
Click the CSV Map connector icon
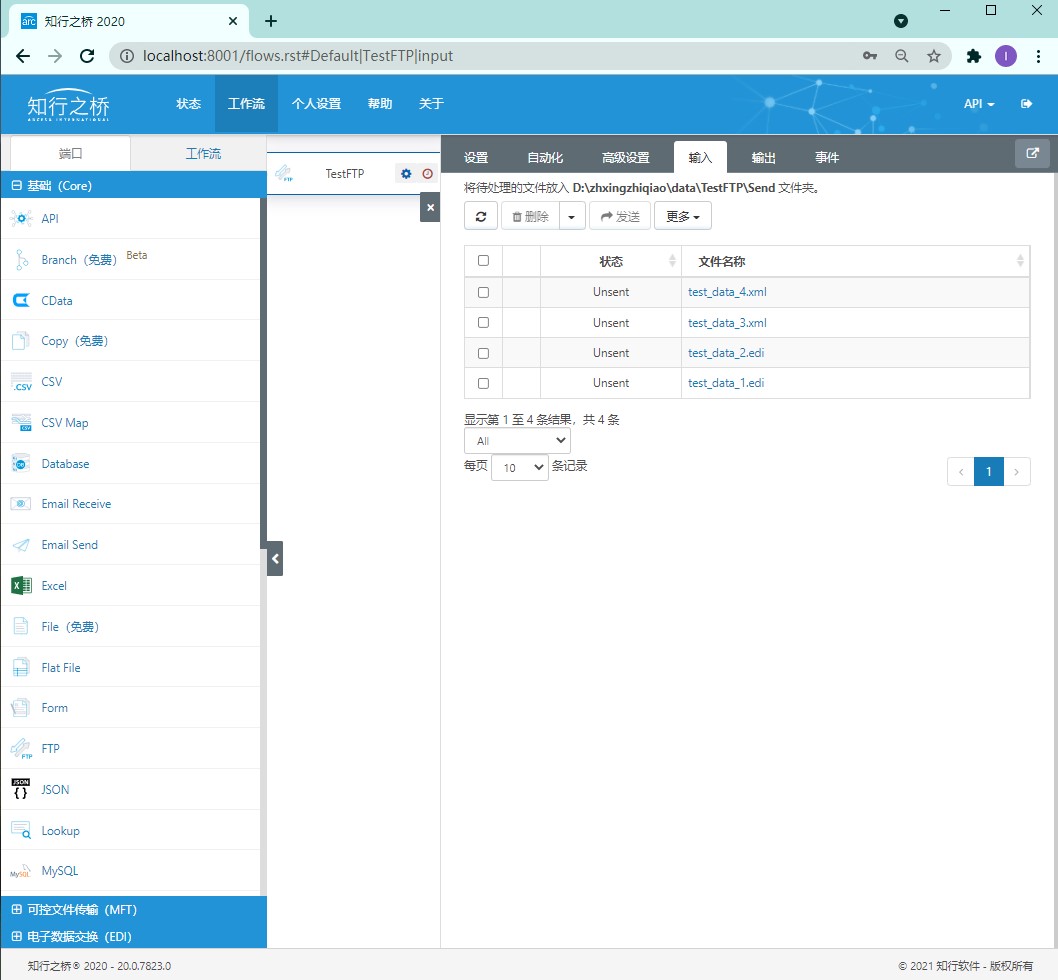point(21,423)
